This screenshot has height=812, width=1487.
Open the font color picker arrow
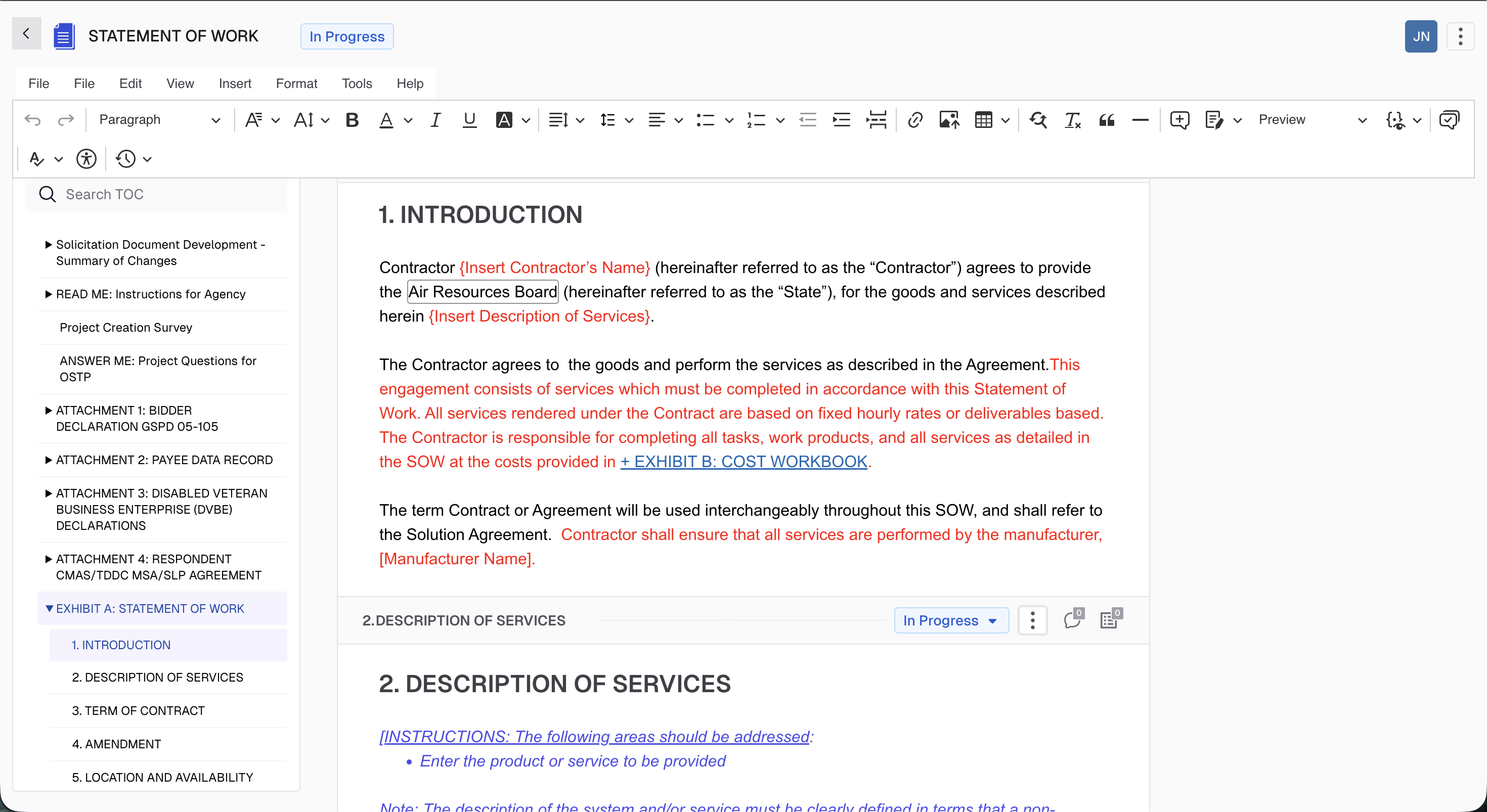coord(408,120)
